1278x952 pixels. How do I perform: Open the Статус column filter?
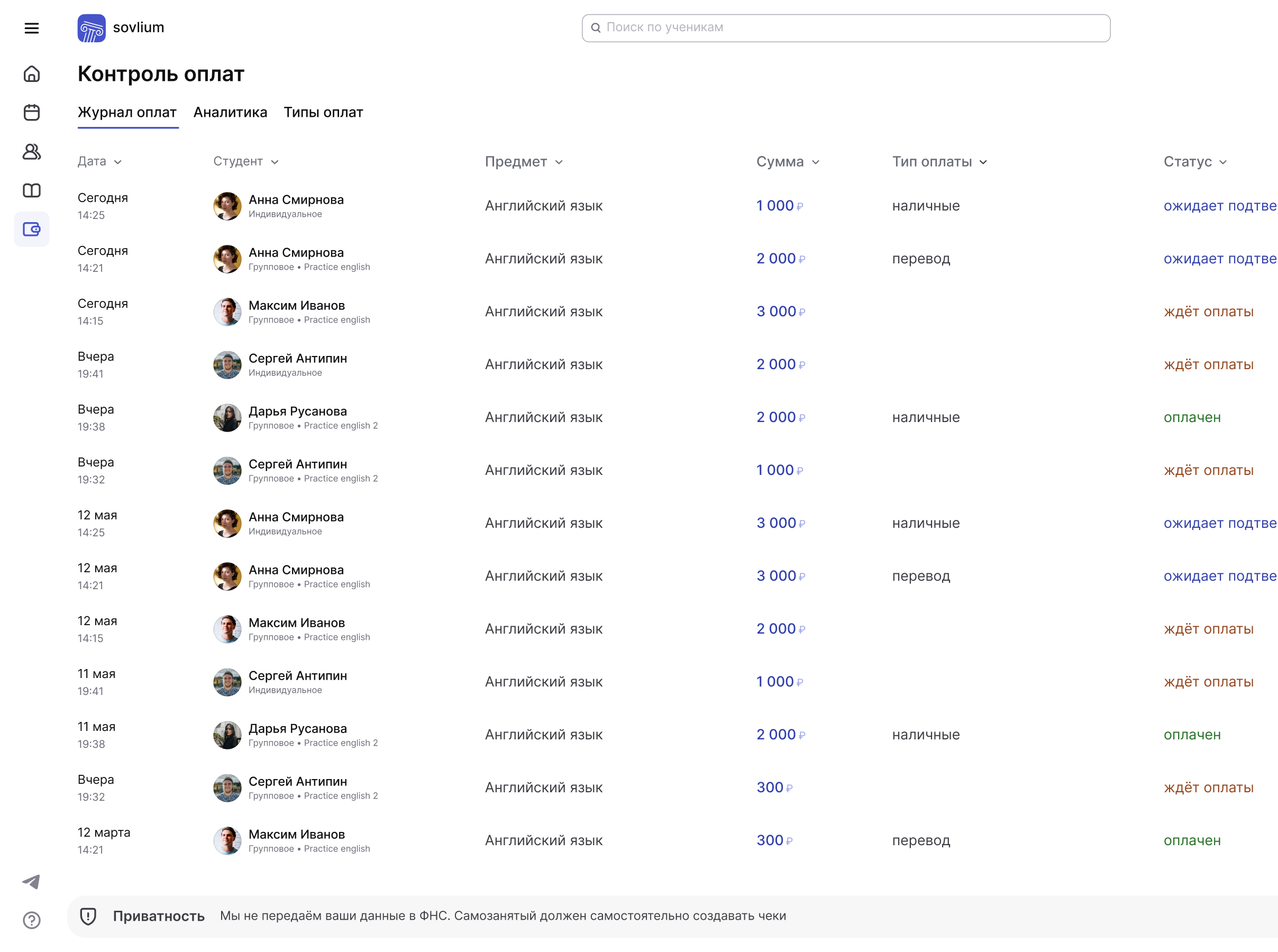pyautogui.click(x=1194, y=162)
